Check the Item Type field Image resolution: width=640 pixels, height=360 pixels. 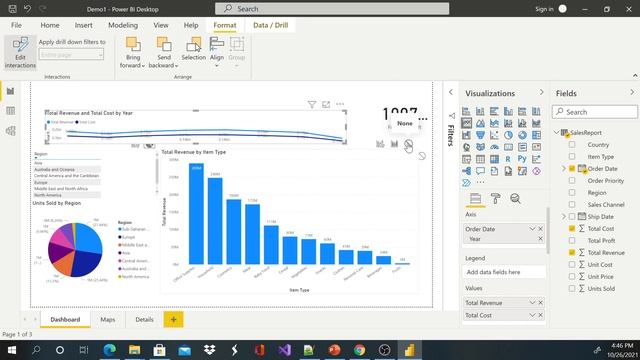[x=572, y=156]
